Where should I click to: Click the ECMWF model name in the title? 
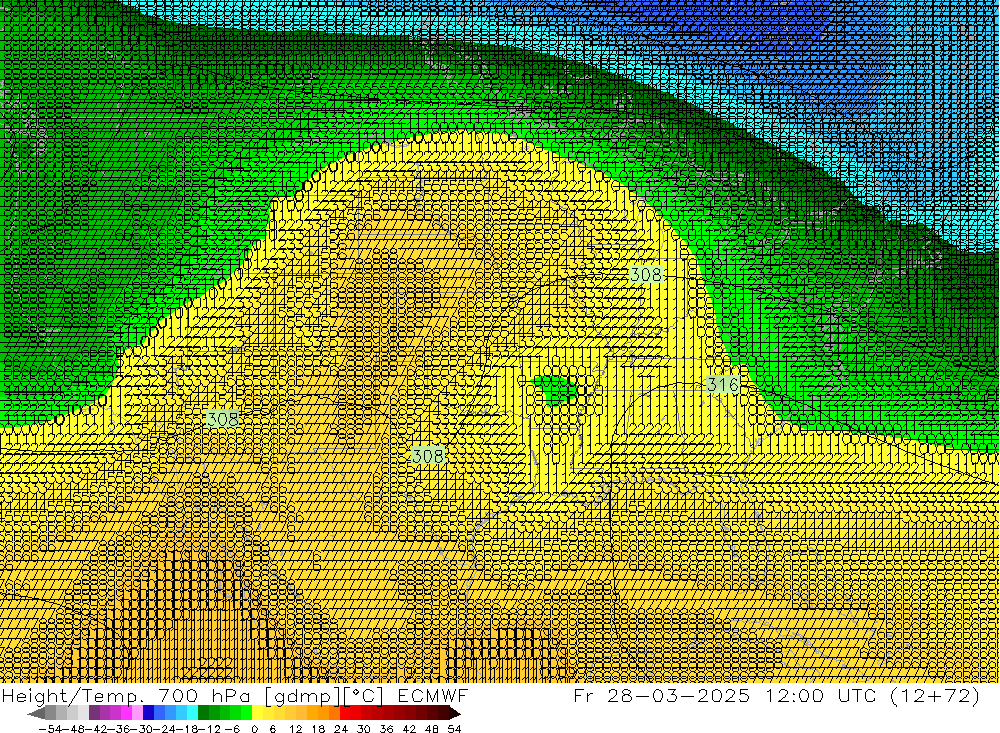(x=432, y=695)
